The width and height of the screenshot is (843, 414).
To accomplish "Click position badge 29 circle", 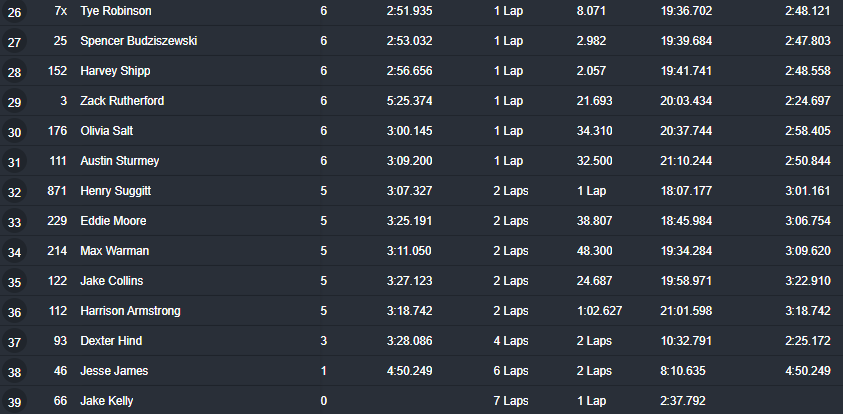I will click(x=14, y=102).
